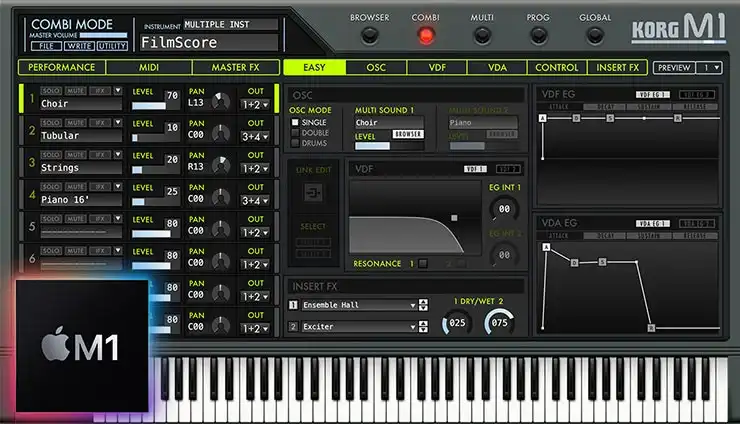Open Ensemble Hall insert effect dropdown
The image size is (740, 424).
tap(359, 305)
